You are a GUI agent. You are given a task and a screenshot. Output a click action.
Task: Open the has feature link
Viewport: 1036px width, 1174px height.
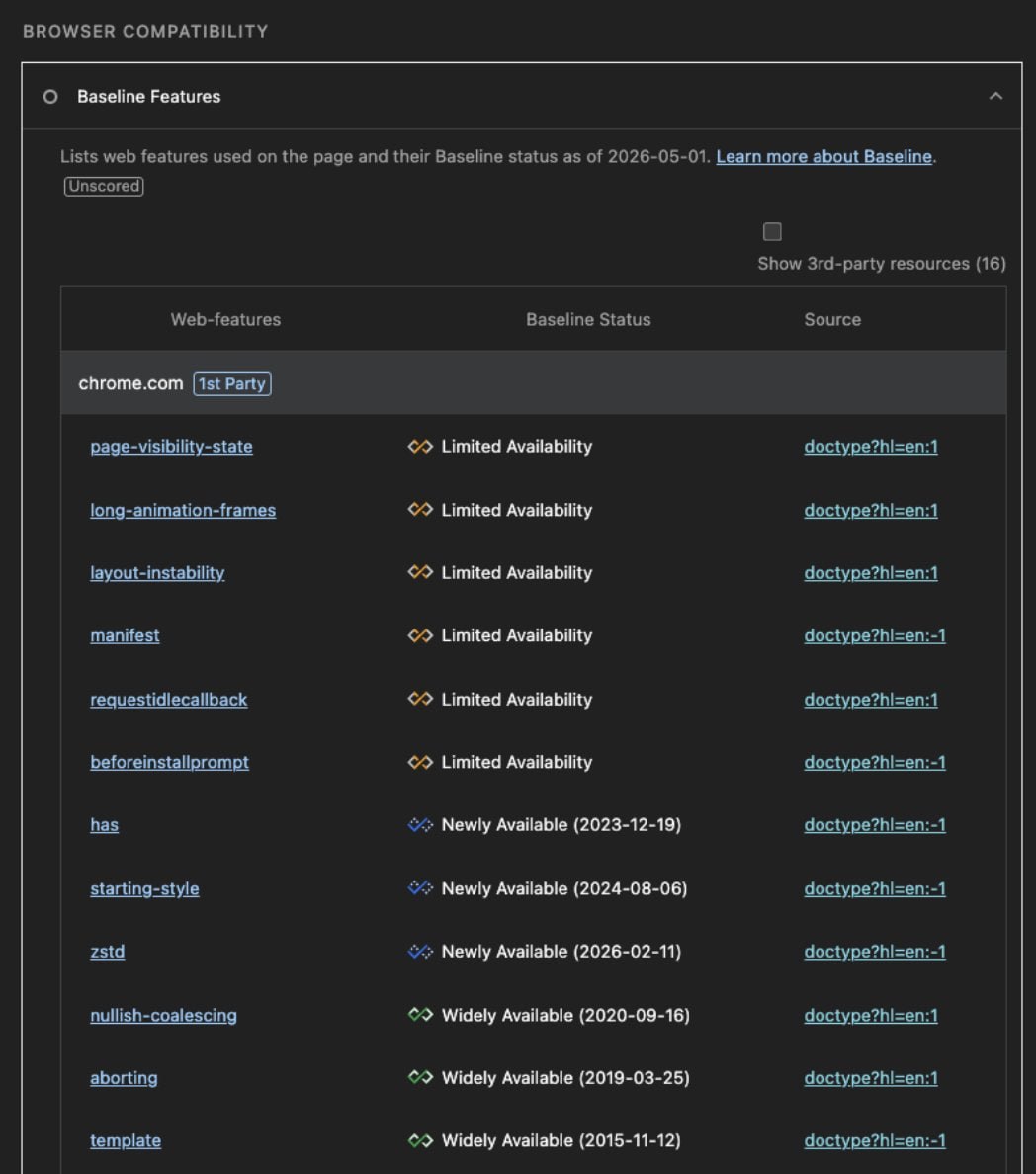click(x=104, y=825)
